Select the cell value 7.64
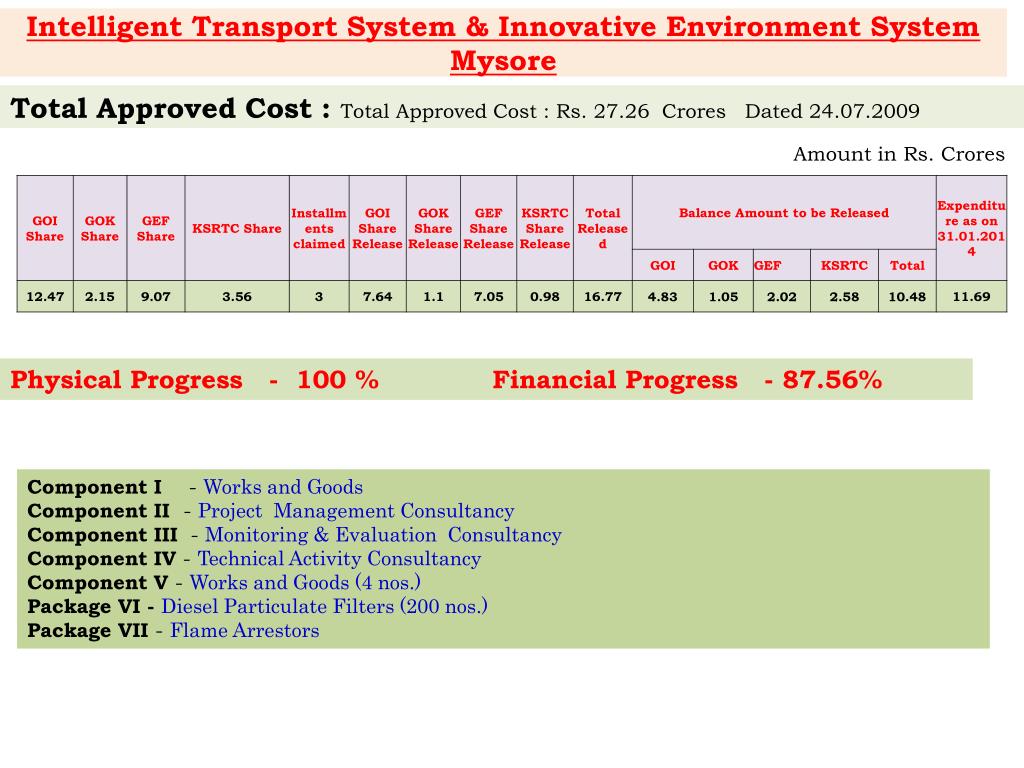1024x768 pixels. coord(377,296)
